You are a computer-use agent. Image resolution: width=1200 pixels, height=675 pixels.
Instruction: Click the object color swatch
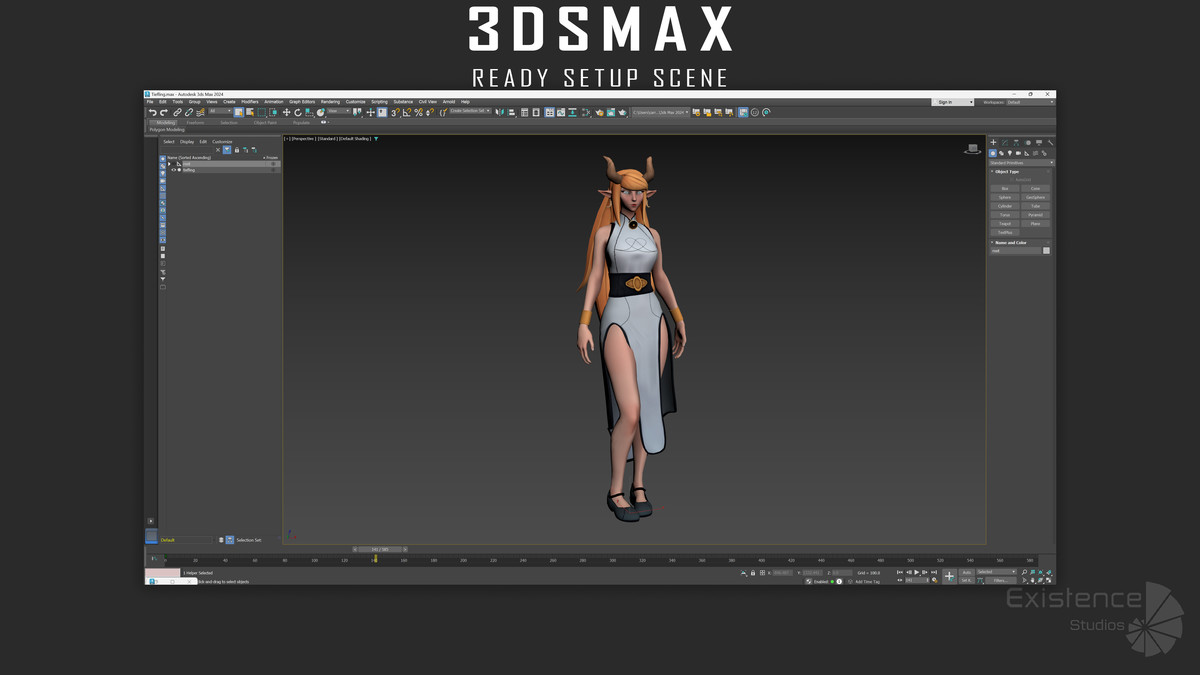coord(1047,251)
